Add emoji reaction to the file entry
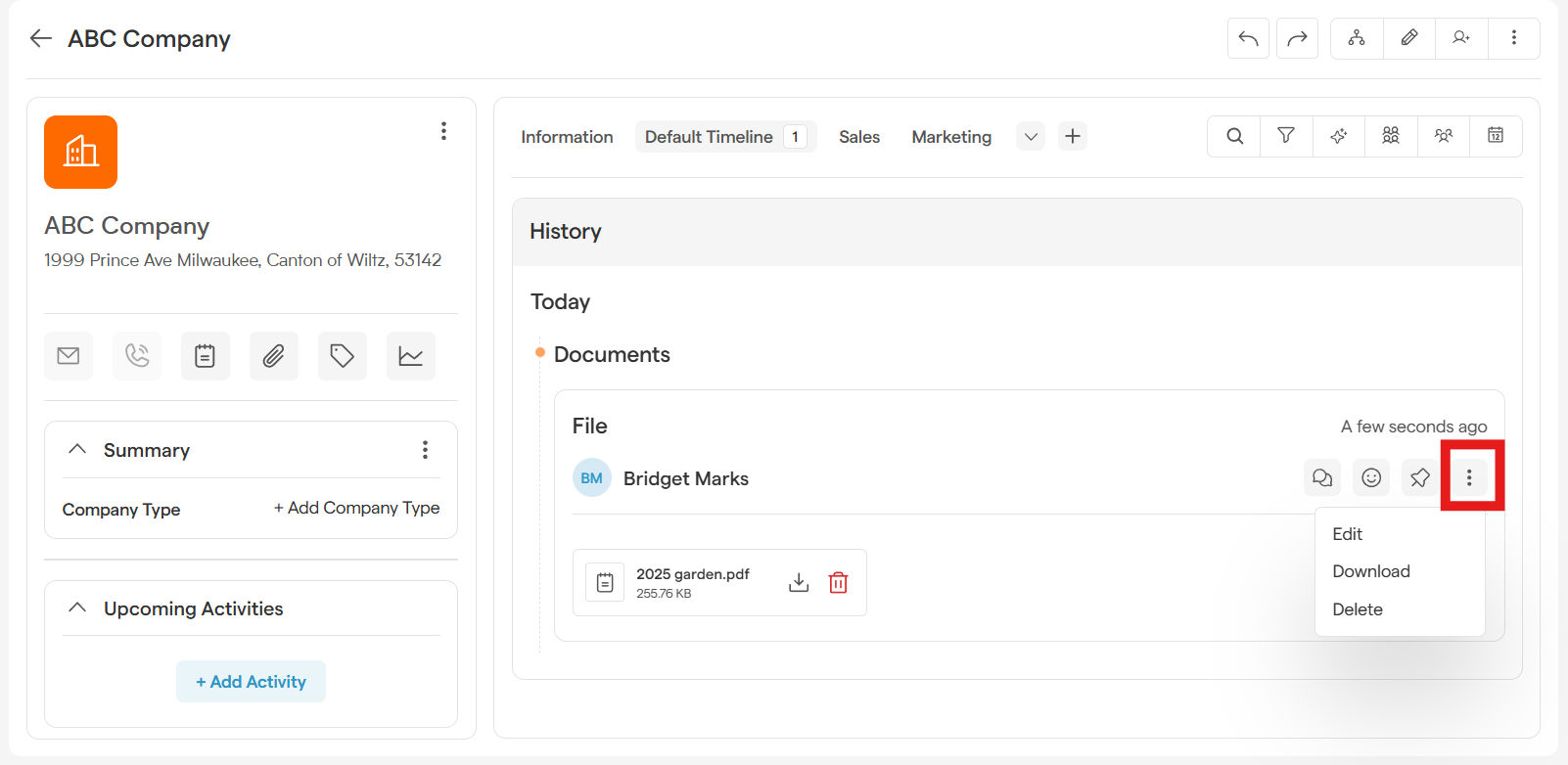Screen dimensions: 1568x765 tap(1371, 477)
